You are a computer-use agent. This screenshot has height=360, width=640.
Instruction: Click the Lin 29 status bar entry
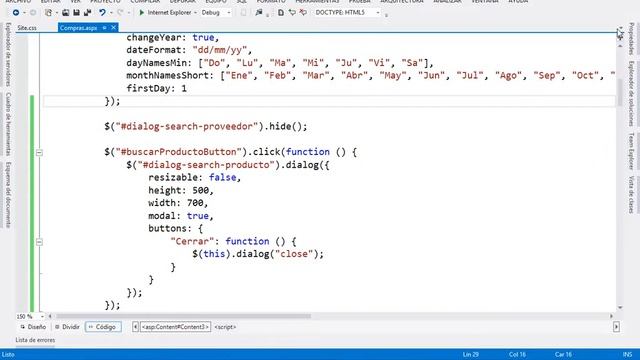click(471, 354)
